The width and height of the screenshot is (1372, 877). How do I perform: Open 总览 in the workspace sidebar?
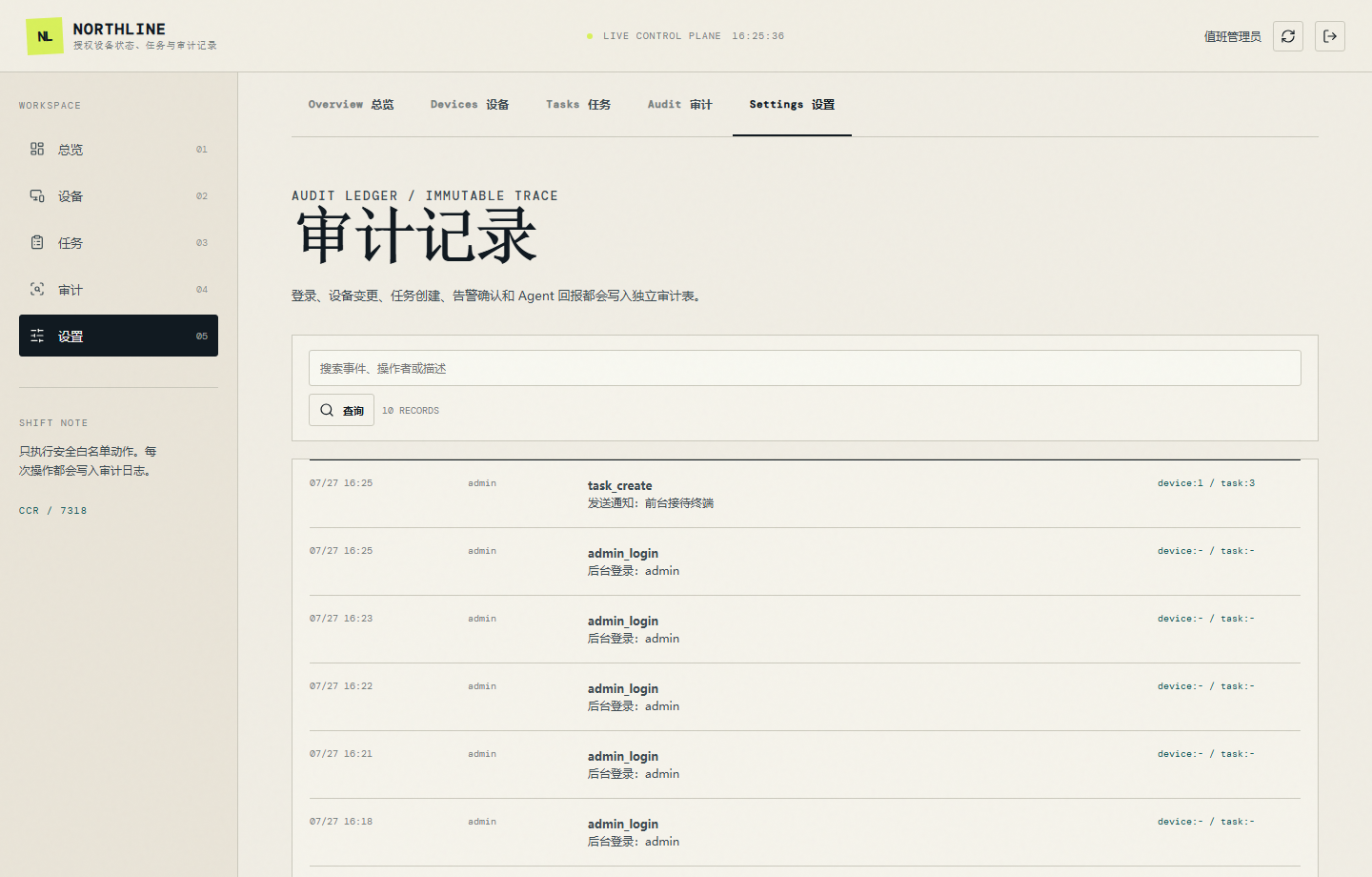[118, 149]
